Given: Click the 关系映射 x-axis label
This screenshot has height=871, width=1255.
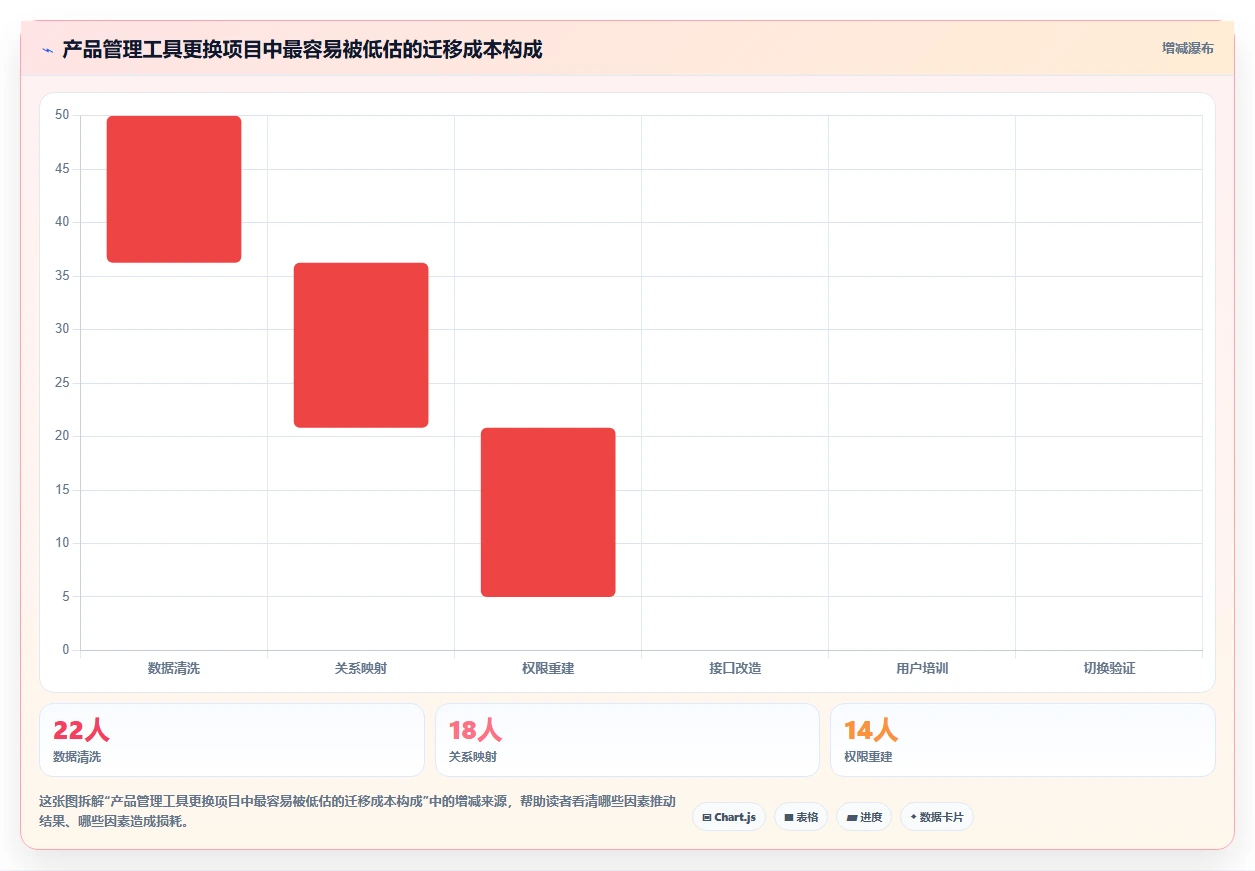Looking at the screenshot, I should pos(361,668).
